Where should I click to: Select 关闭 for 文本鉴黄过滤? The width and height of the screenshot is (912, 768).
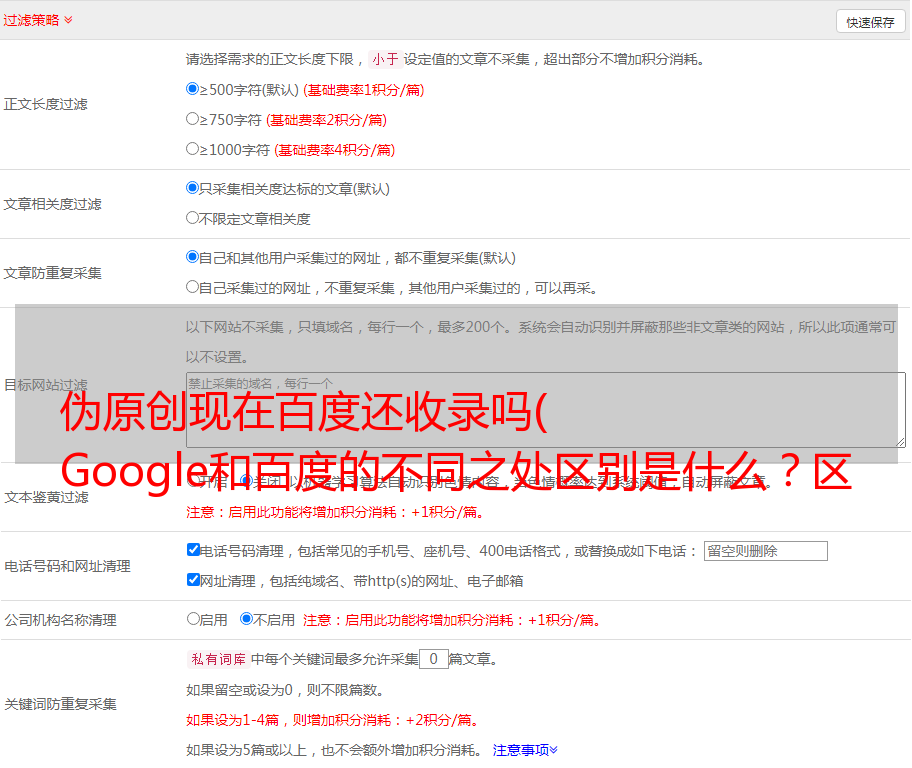point(247,481)
